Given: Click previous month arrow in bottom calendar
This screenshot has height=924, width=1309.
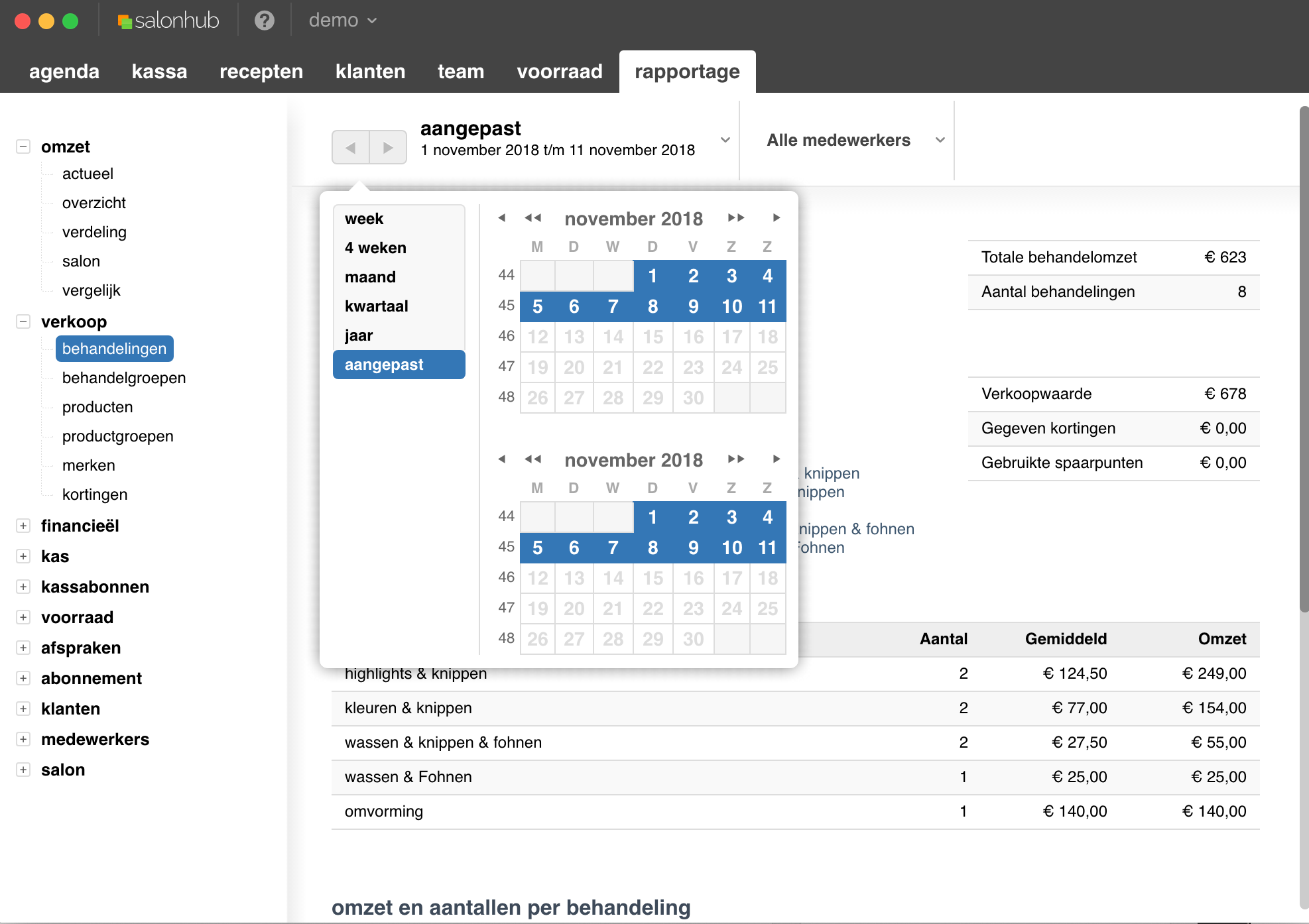Looking at the screenshot, I should pyautogui.click(x=502, y=459).
